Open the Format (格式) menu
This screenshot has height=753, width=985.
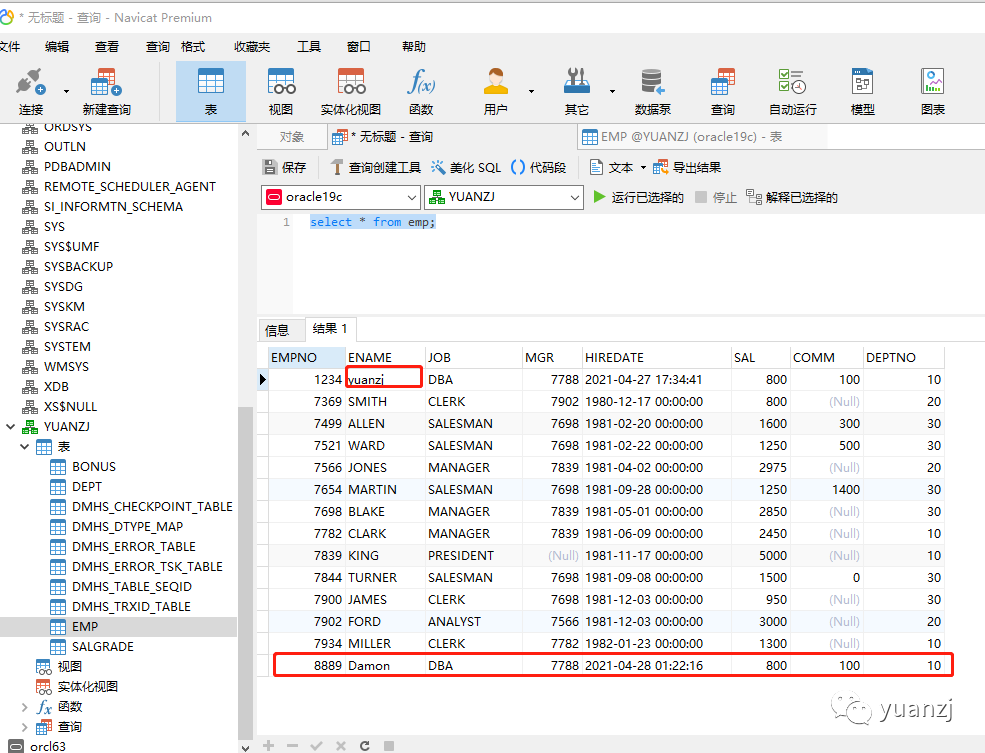tap(193, 46)
